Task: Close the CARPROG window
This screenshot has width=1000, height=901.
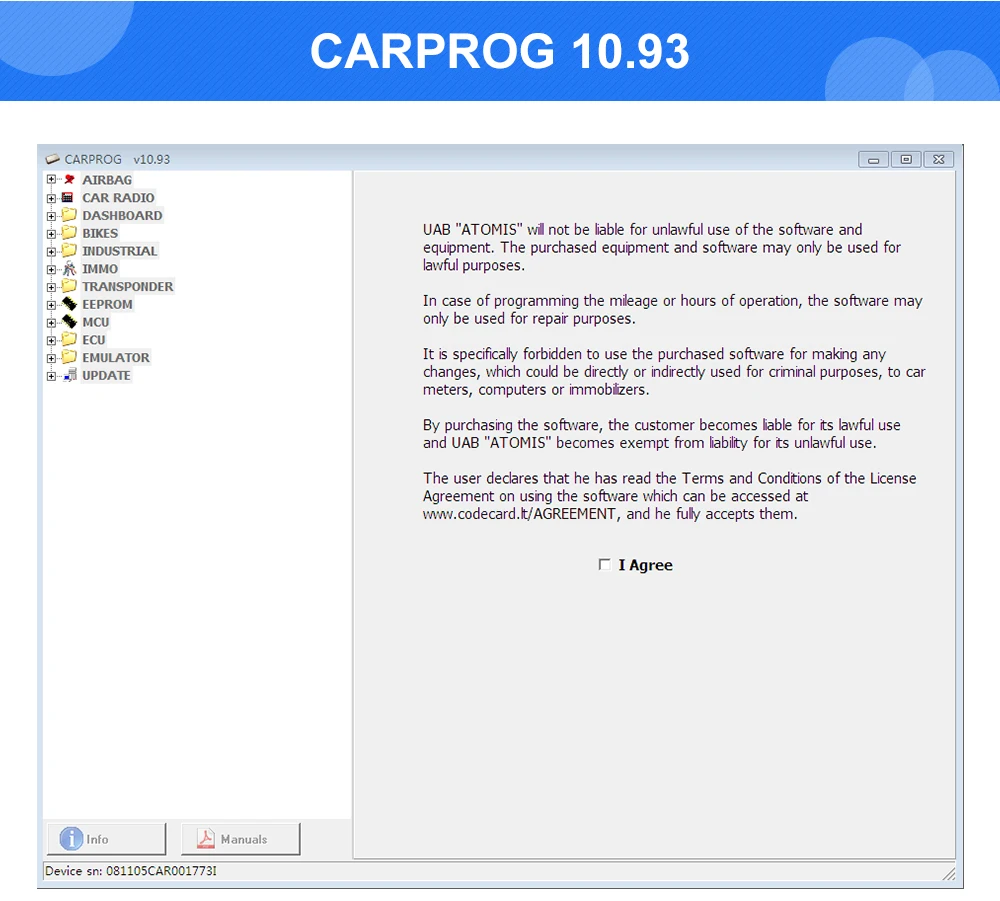Action: point(939,159)
